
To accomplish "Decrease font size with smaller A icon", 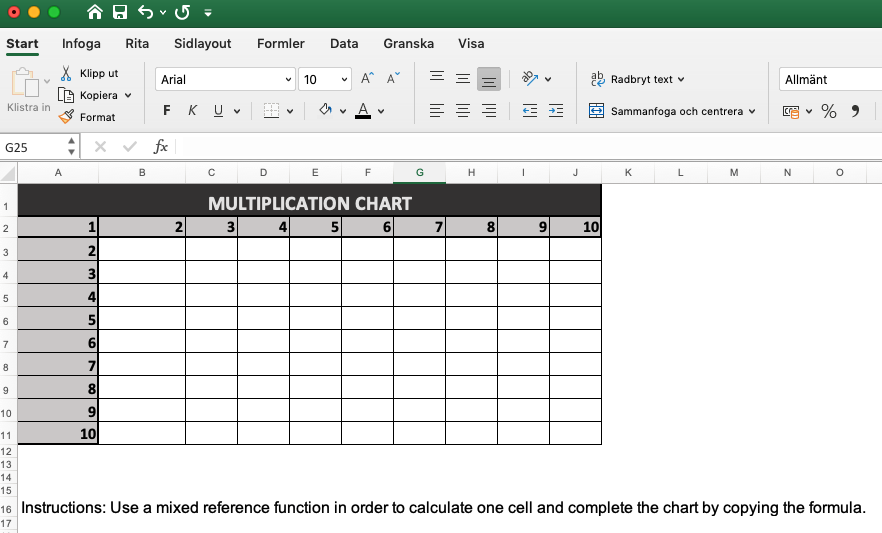I will [x=393, y=78].
